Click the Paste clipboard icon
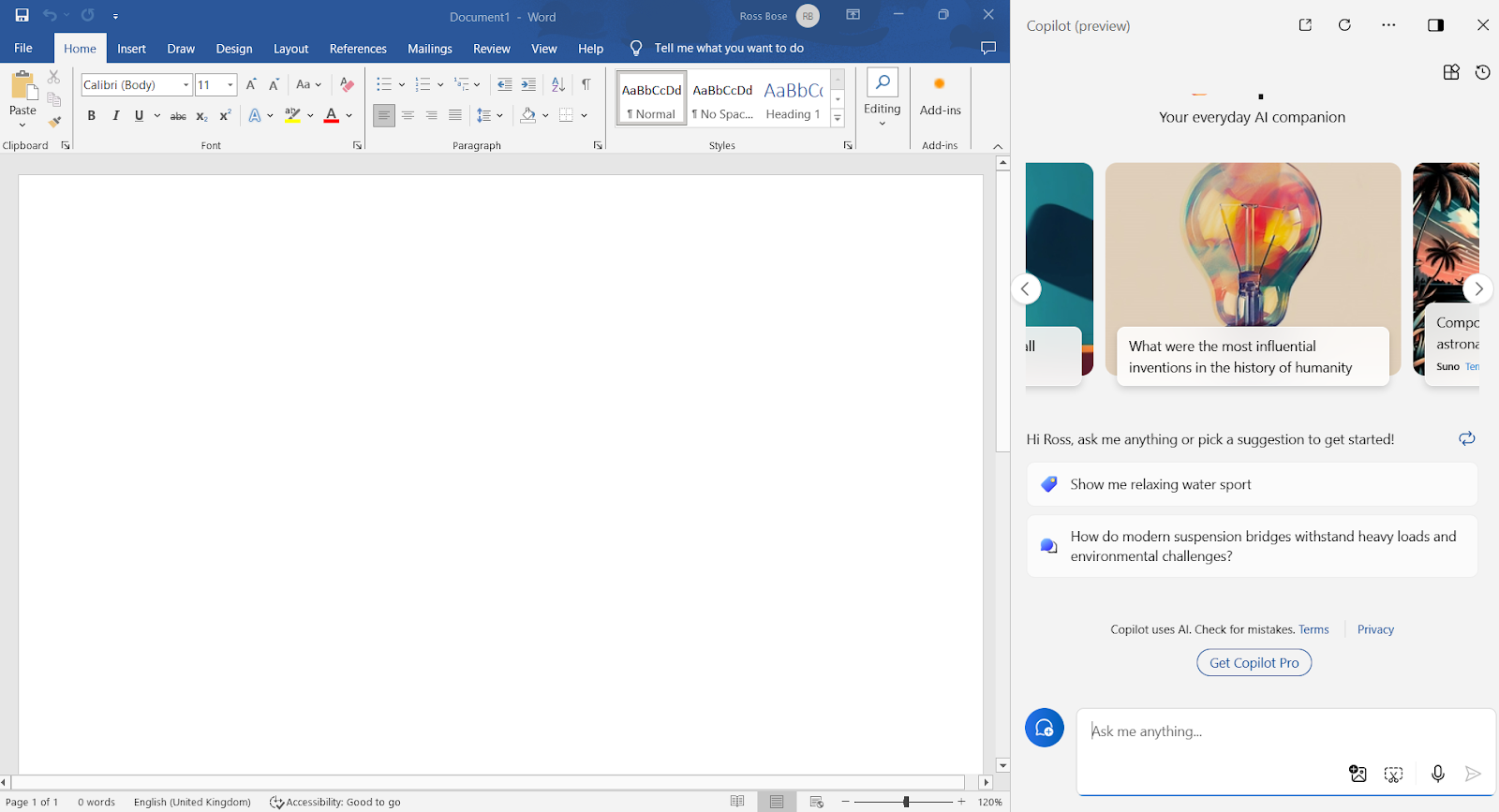Screen dimensions: 1499x812 [23, 86]
